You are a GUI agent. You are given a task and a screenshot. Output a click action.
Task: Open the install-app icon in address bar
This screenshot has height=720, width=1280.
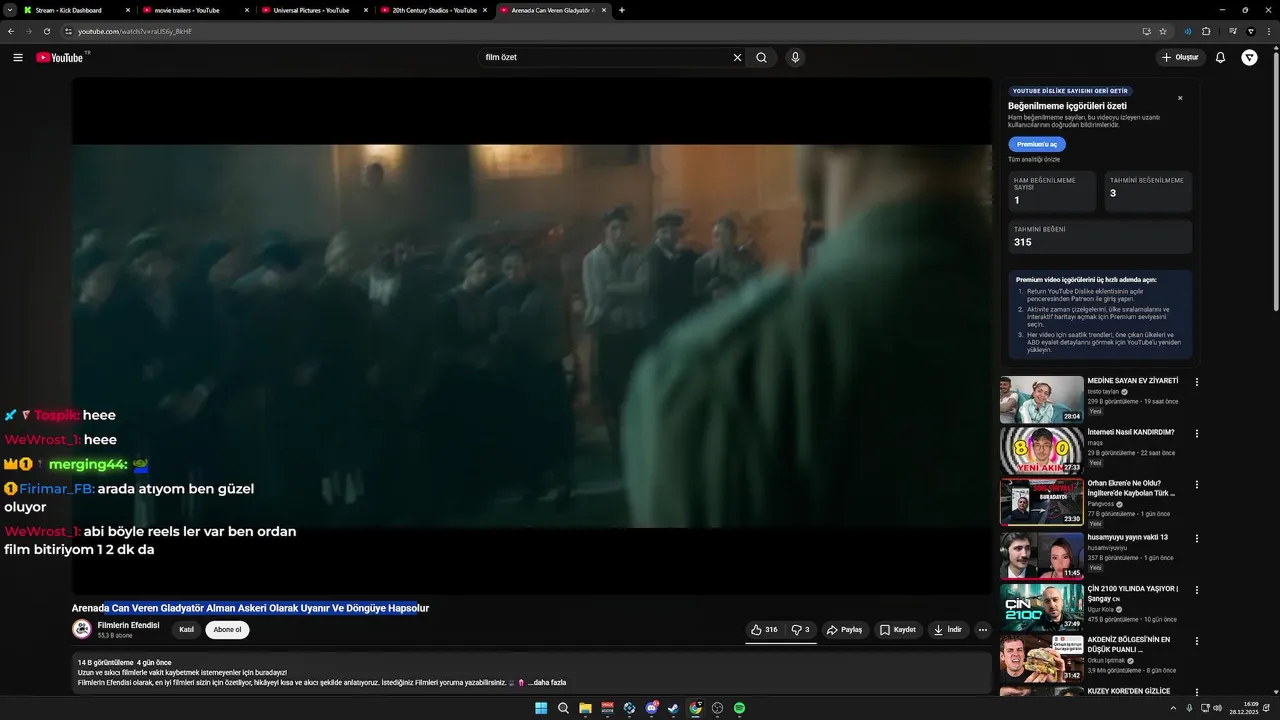click(x=1147, y=31)
